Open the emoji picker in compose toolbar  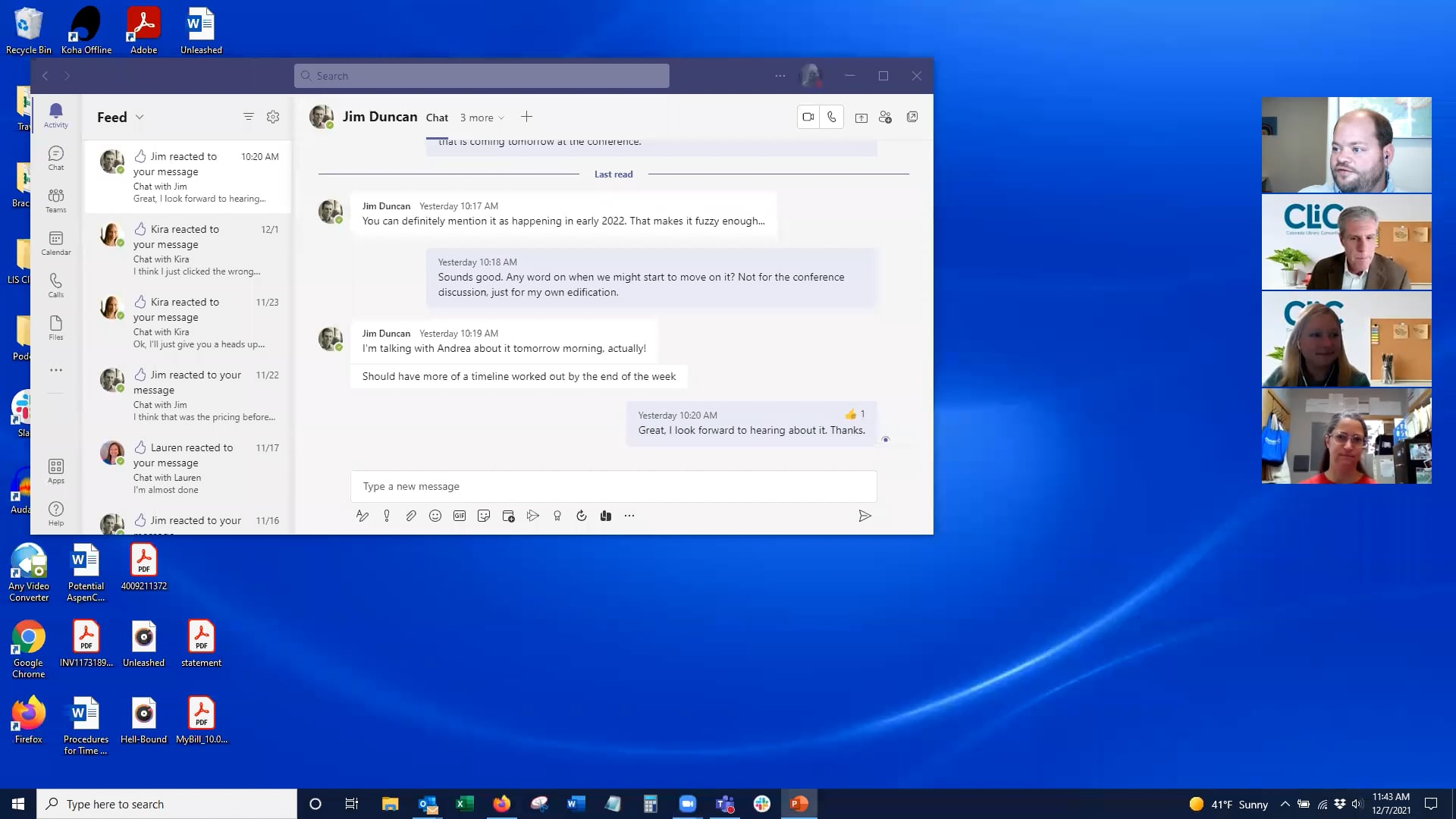[435, 516]
